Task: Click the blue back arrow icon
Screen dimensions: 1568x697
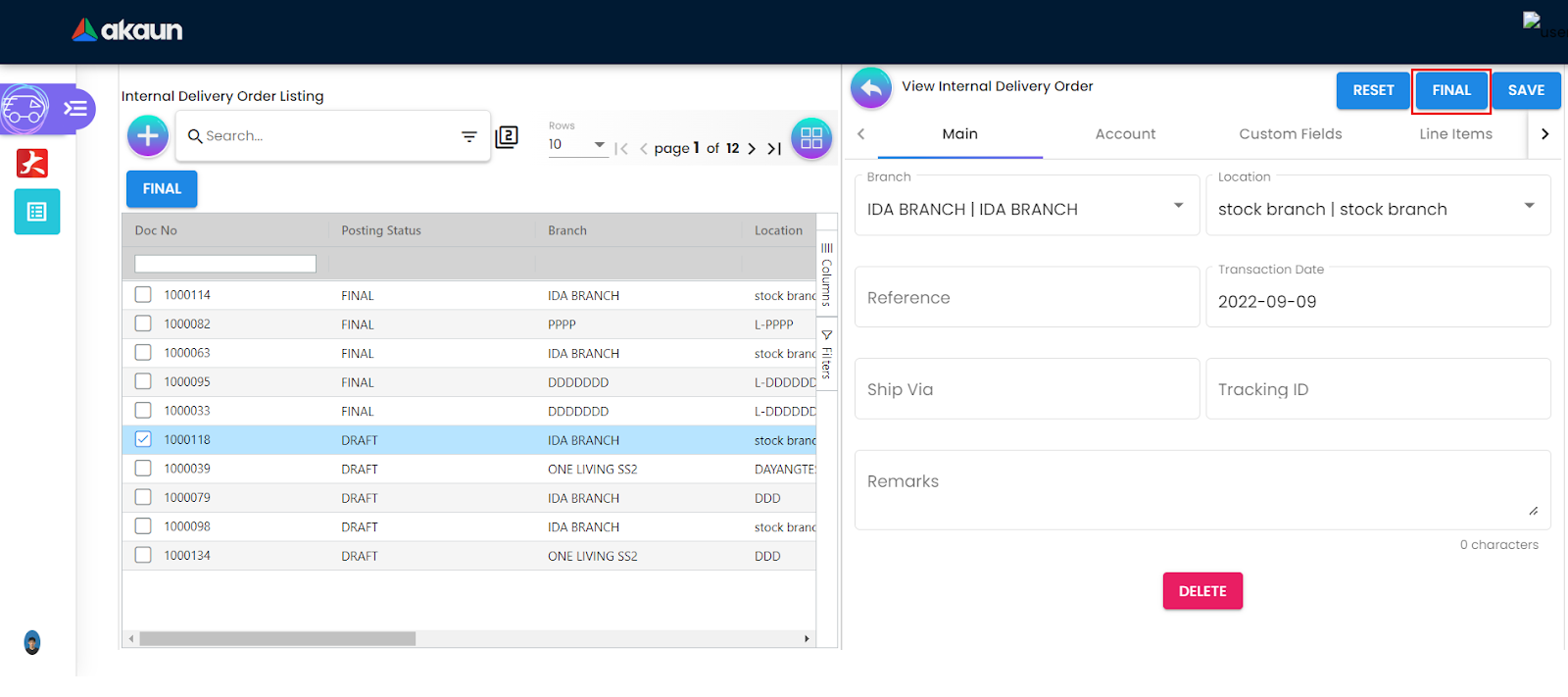Action: click(871, 88)
